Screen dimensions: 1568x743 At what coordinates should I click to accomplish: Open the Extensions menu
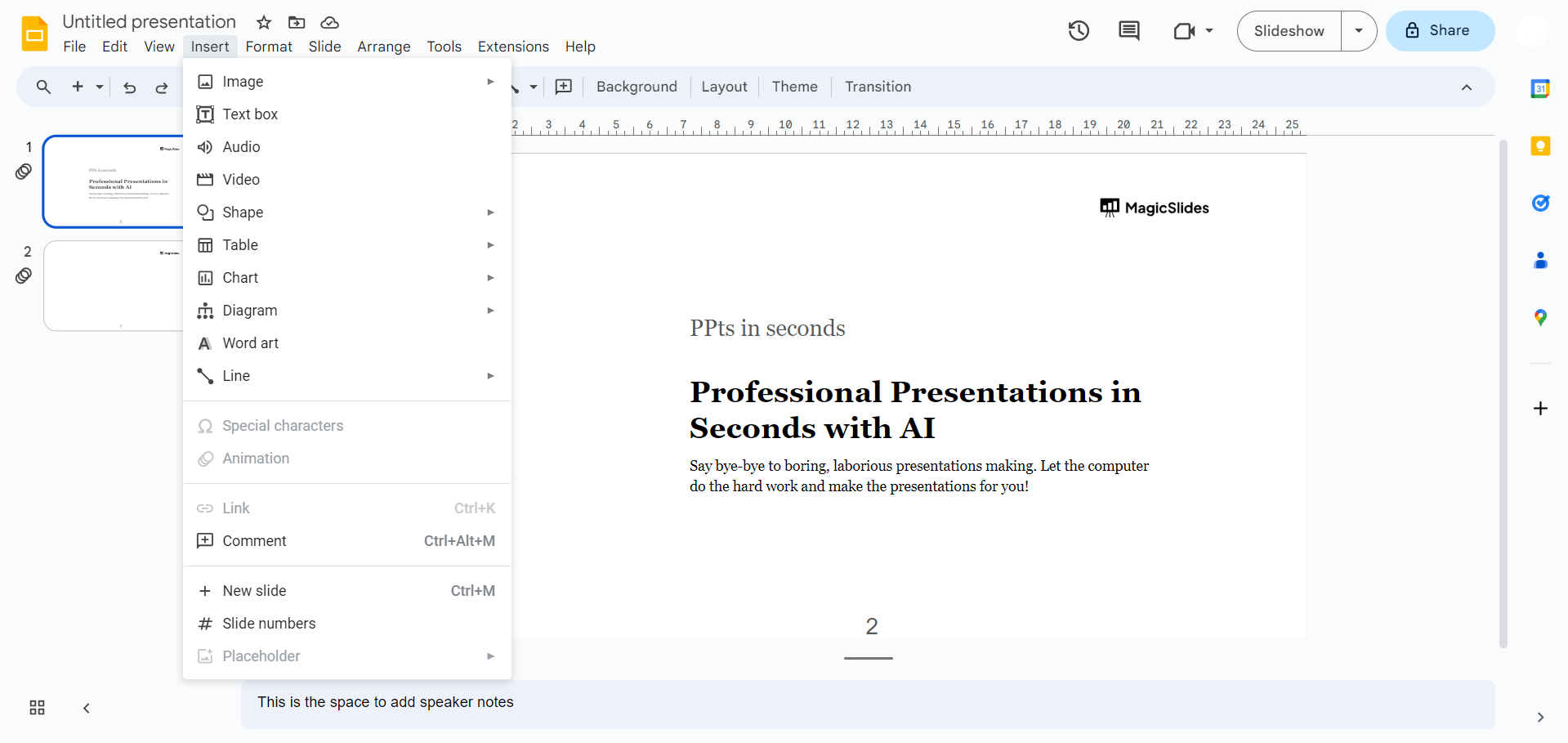coord(513,47)
